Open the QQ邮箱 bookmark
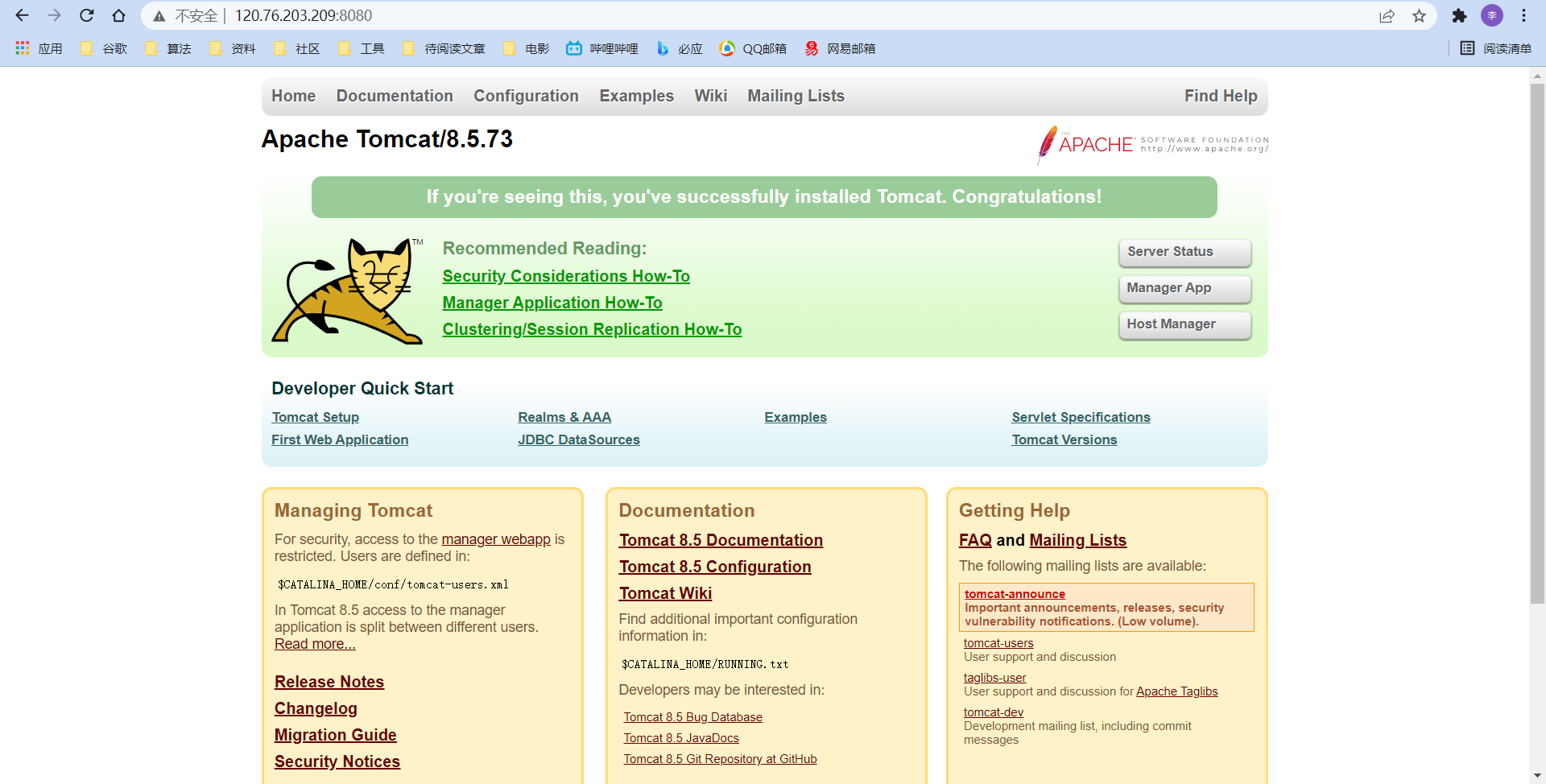 753,48
